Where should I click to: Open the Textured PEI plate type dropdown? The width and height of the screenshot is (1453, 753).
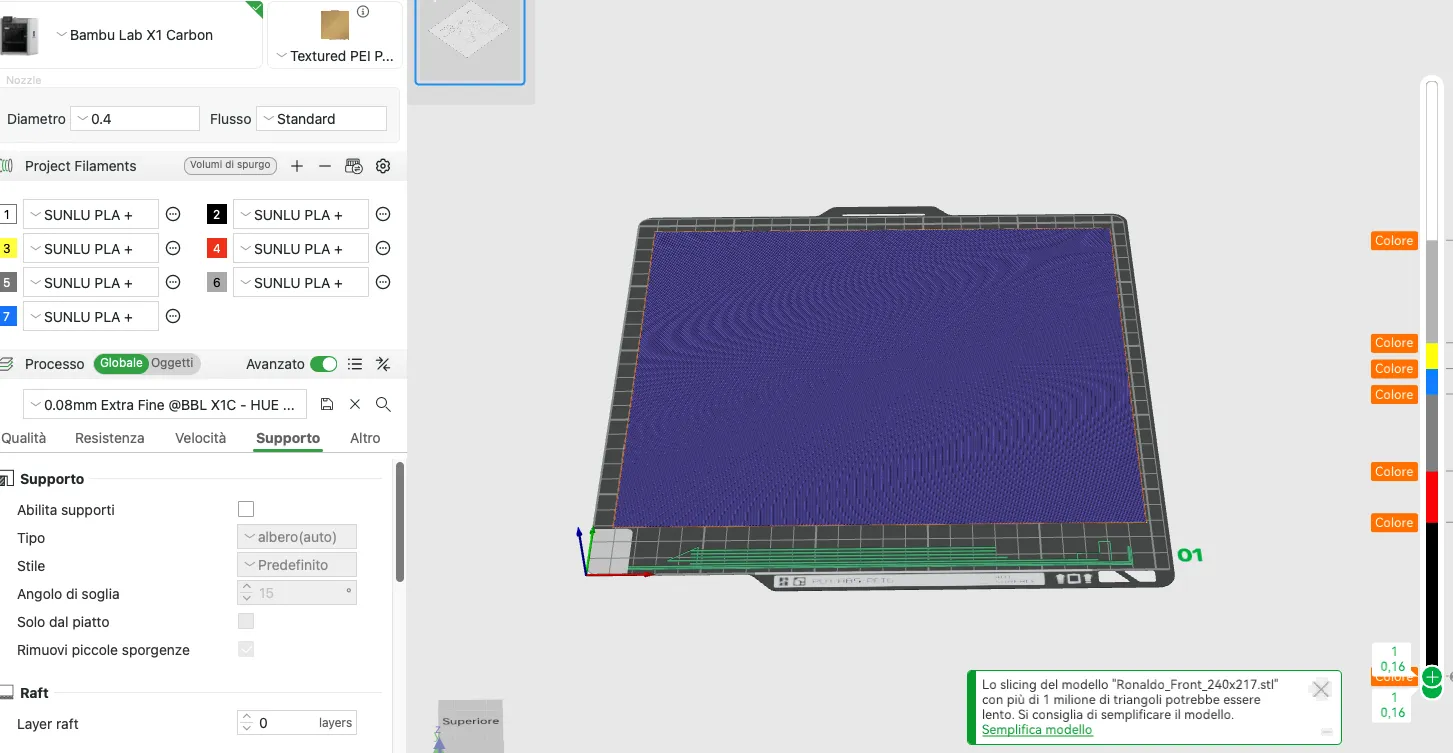pyautogui.click(x=335, y=56)
